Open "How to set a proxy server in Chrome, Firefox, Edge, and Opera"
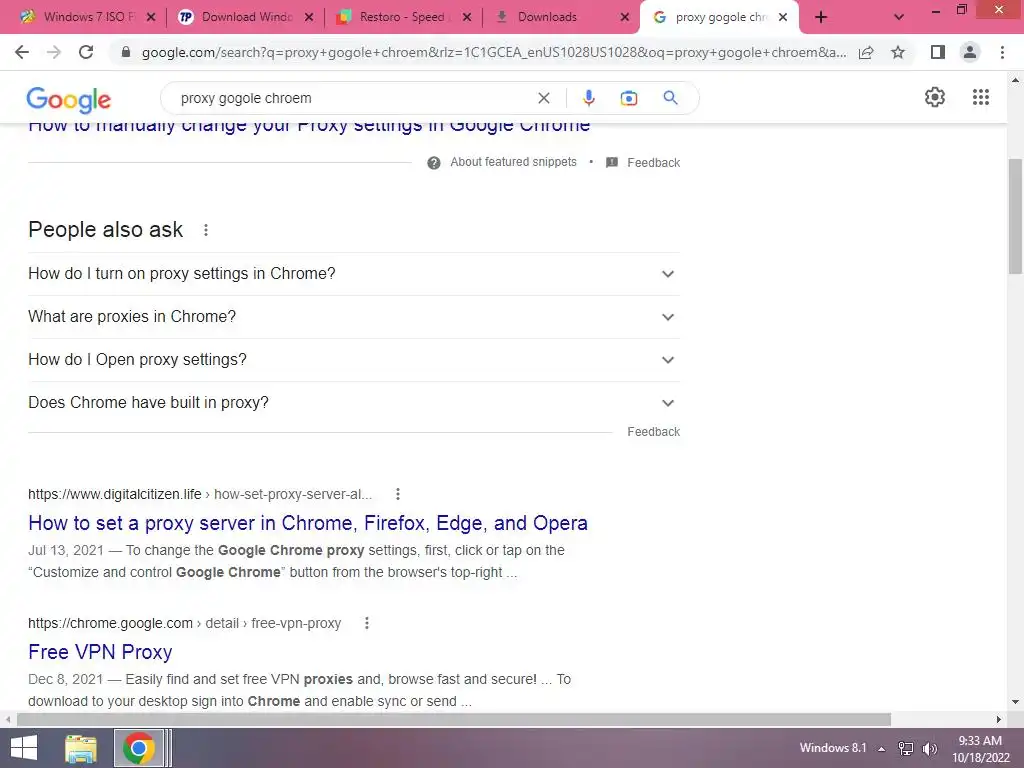The image size is (1024, 768). (308, 523)
